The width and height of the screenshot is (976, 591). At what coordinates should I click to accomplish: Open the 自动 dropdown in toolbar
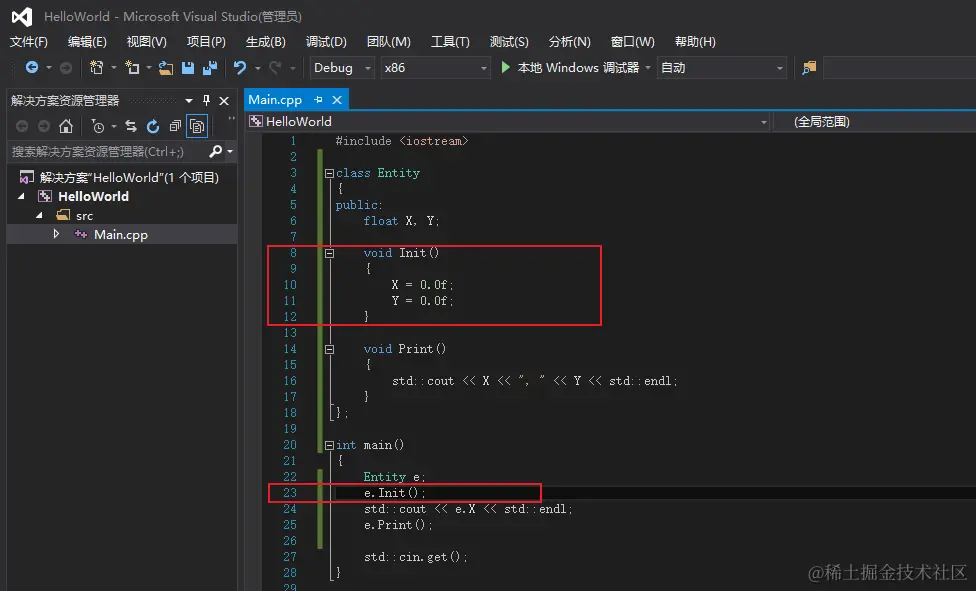(x=779, y=68)
